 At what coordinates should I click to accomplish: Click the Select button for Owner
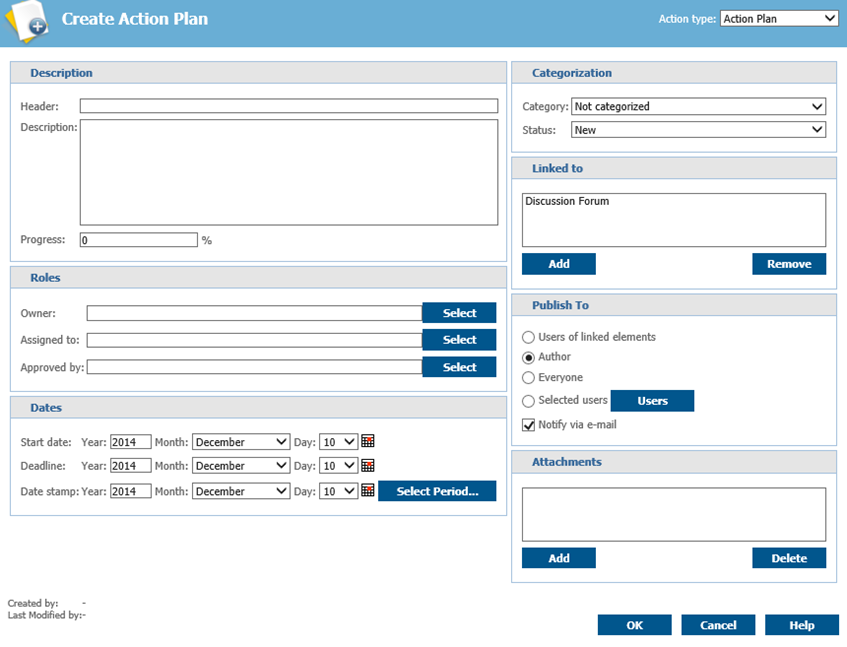click(459, 313)
